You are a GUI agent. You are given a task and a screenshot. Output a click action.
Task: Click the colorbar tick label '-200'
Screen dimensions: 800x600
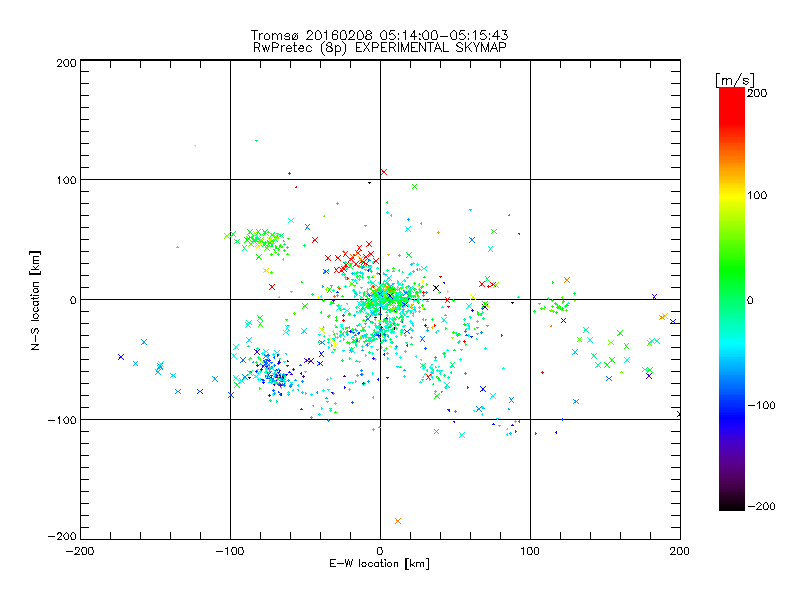click(761, 506)
